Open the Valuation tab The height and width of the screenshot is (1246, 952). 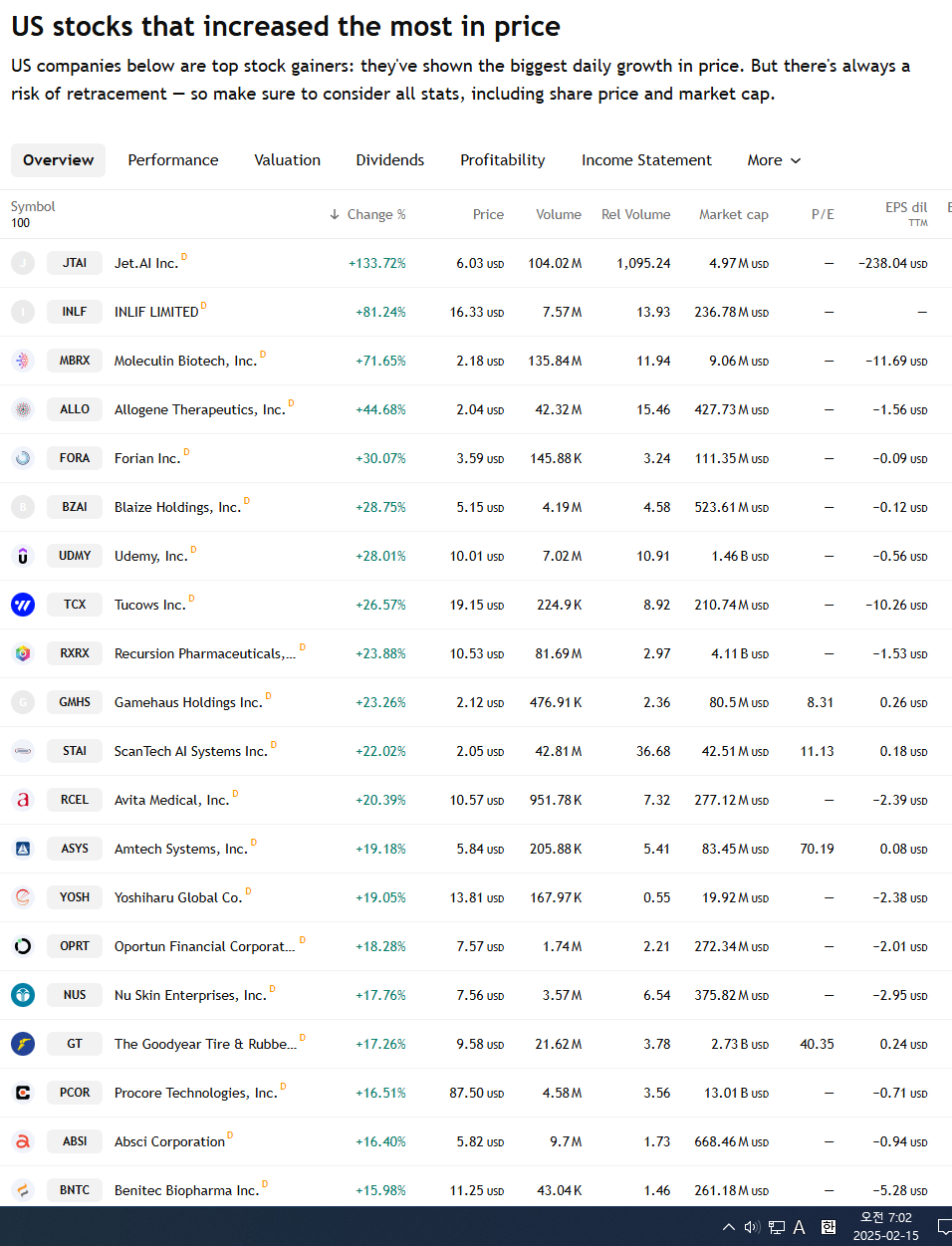coord(288,160)
